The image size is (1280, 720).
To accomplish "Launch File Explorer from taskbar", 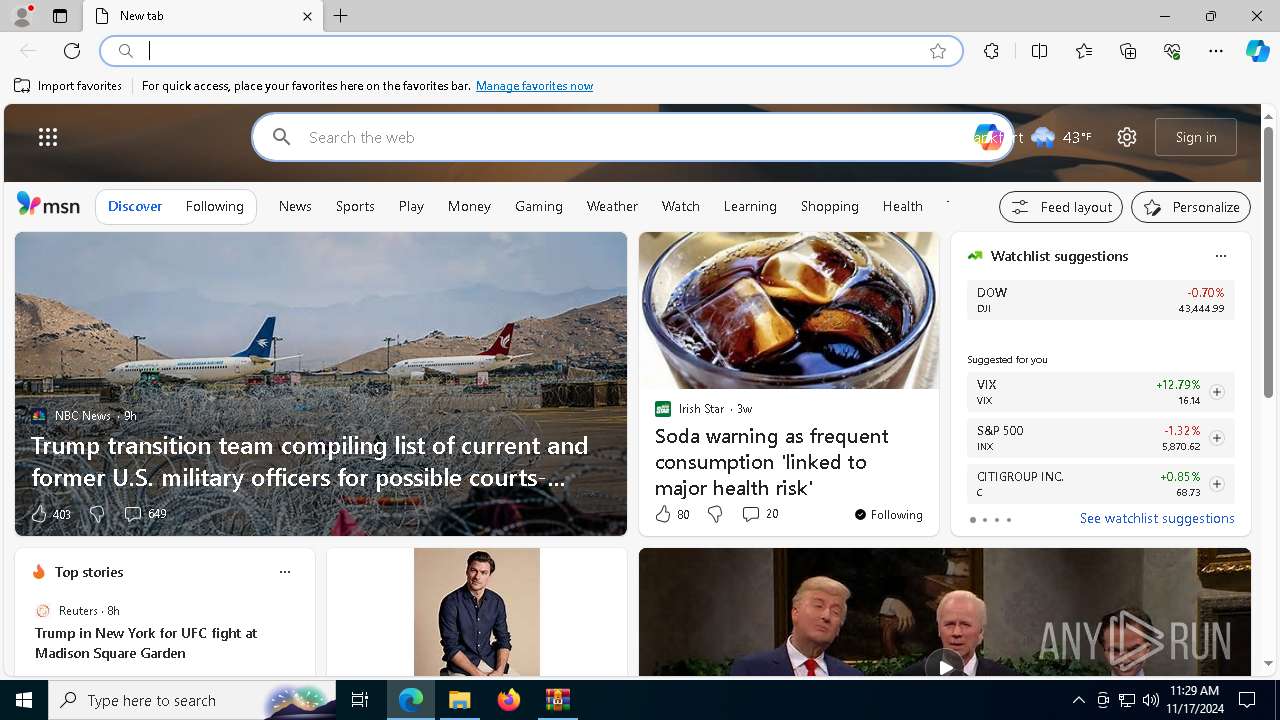I will [459, 700].
